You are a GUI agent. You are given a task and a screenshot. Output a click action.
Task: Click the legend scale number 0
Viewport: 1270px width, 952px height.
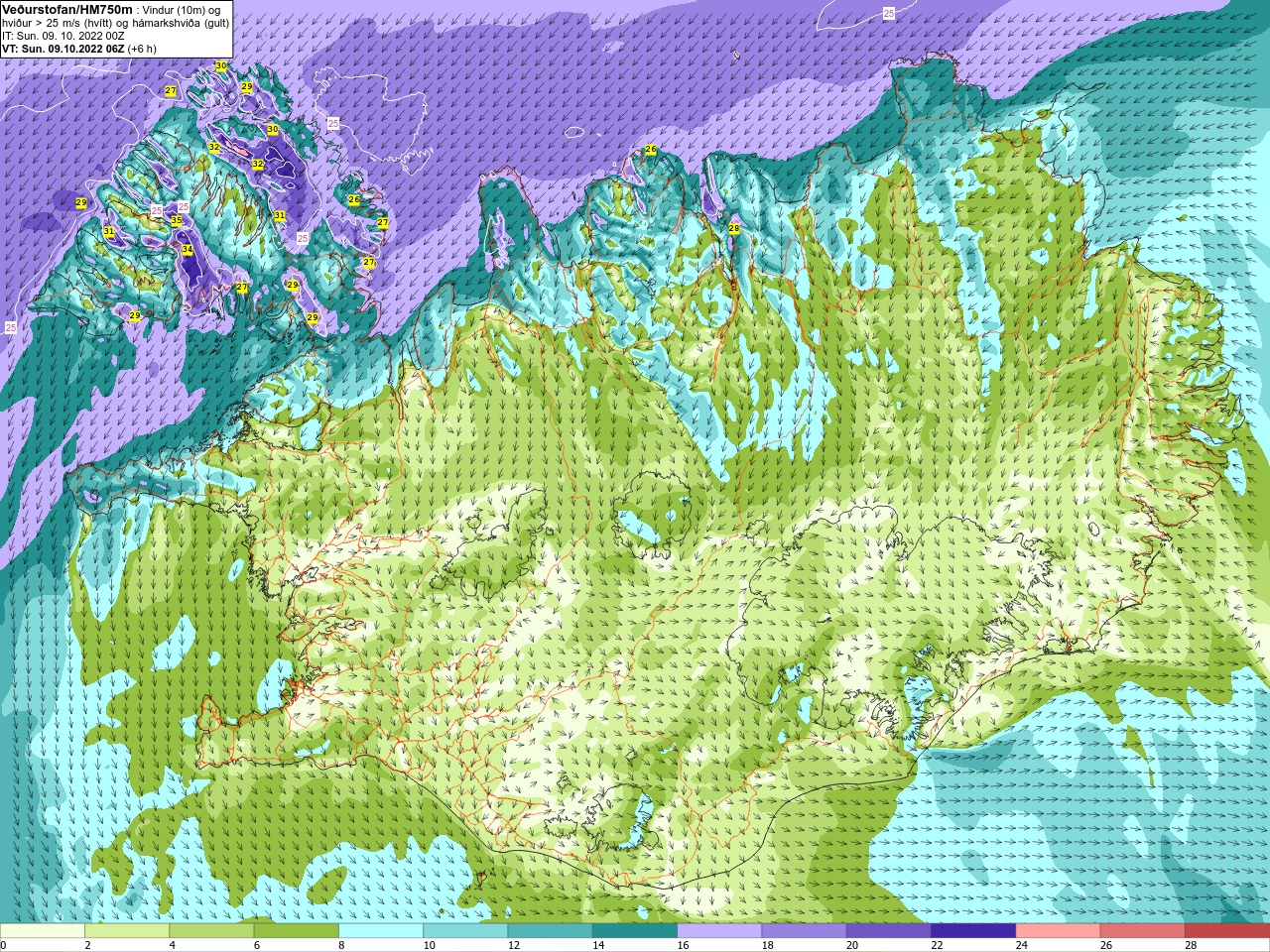4,945
